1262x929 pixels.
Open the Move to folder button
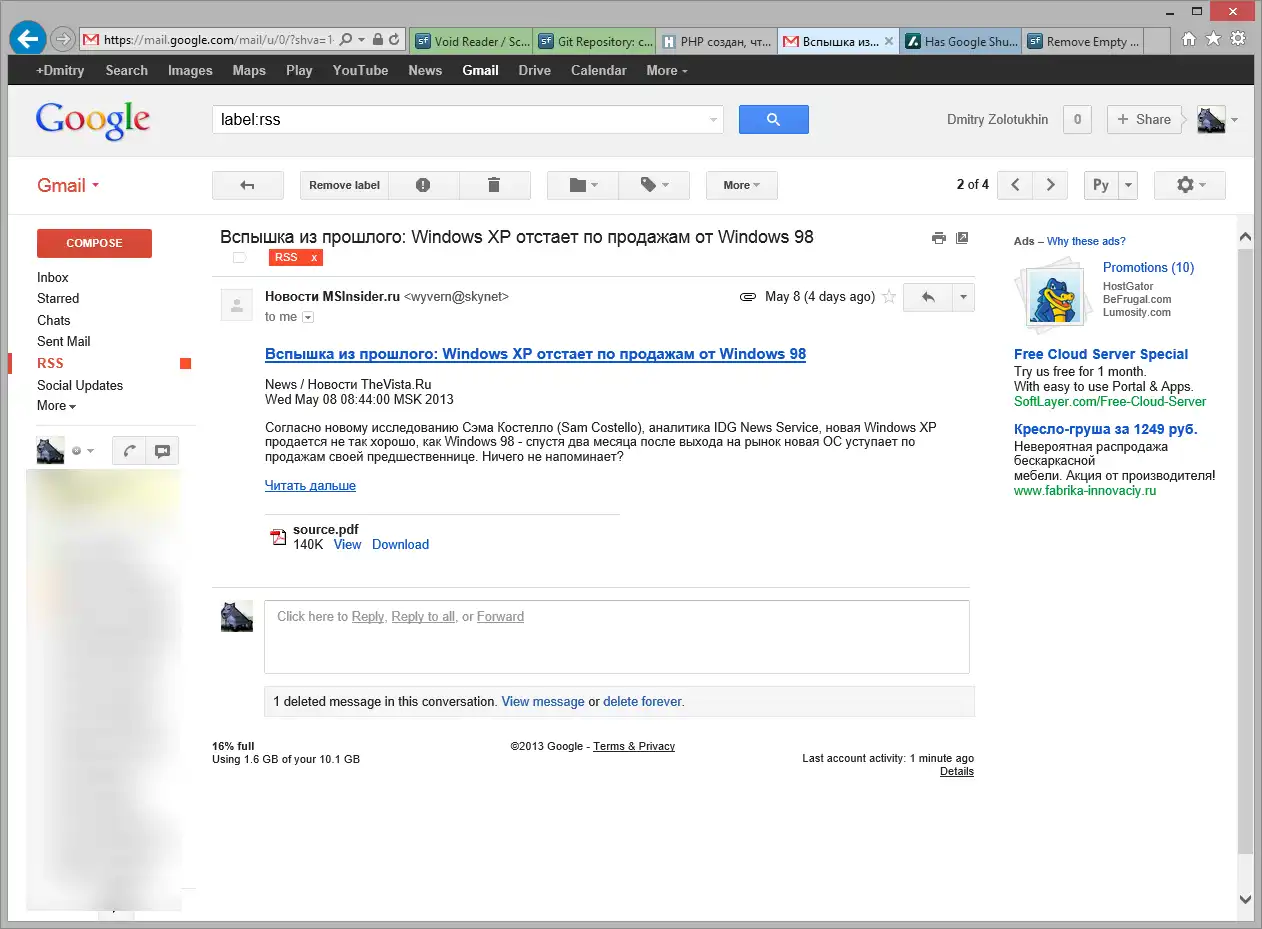click(x=583, y=185)
